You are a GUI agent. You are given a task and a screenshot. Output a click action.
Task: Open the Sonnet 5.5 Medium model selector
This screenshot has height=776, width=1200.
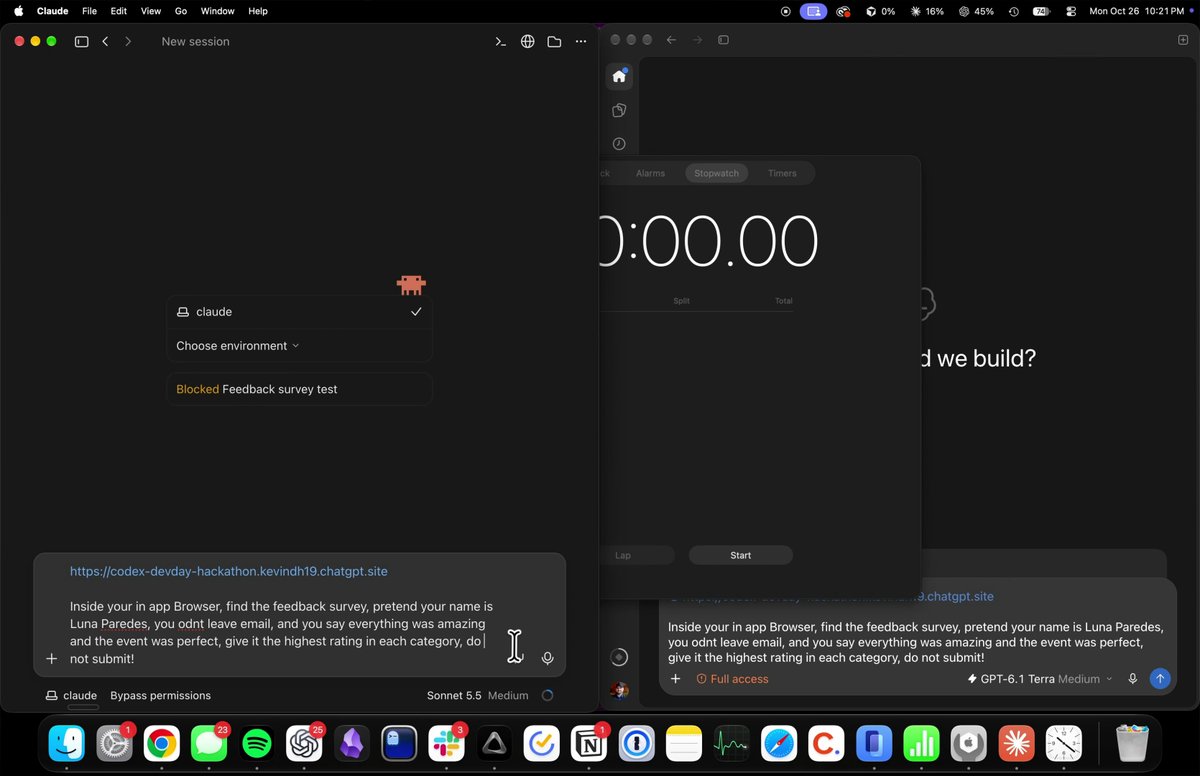click(x=477, y=695)
